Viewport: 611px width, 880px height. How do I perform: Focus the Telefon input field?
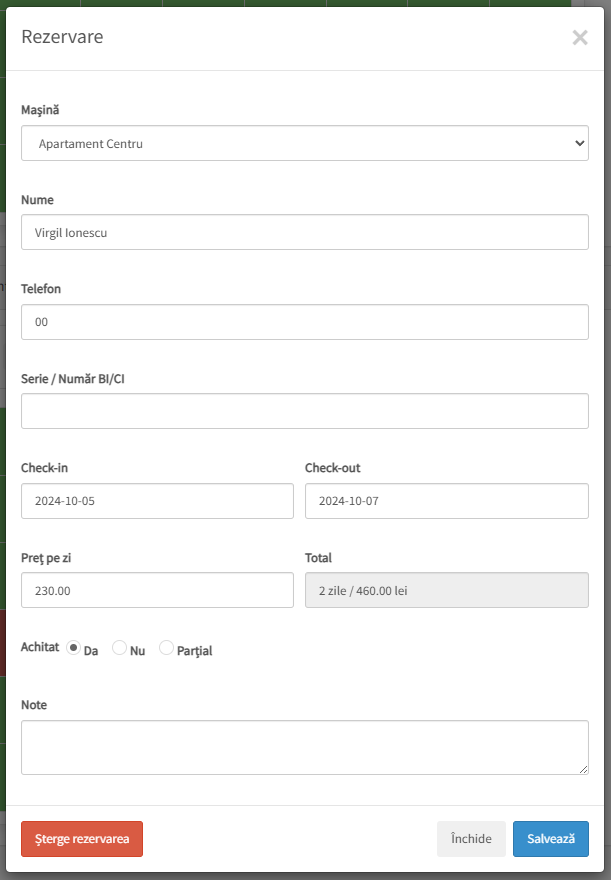pos(305,322)
